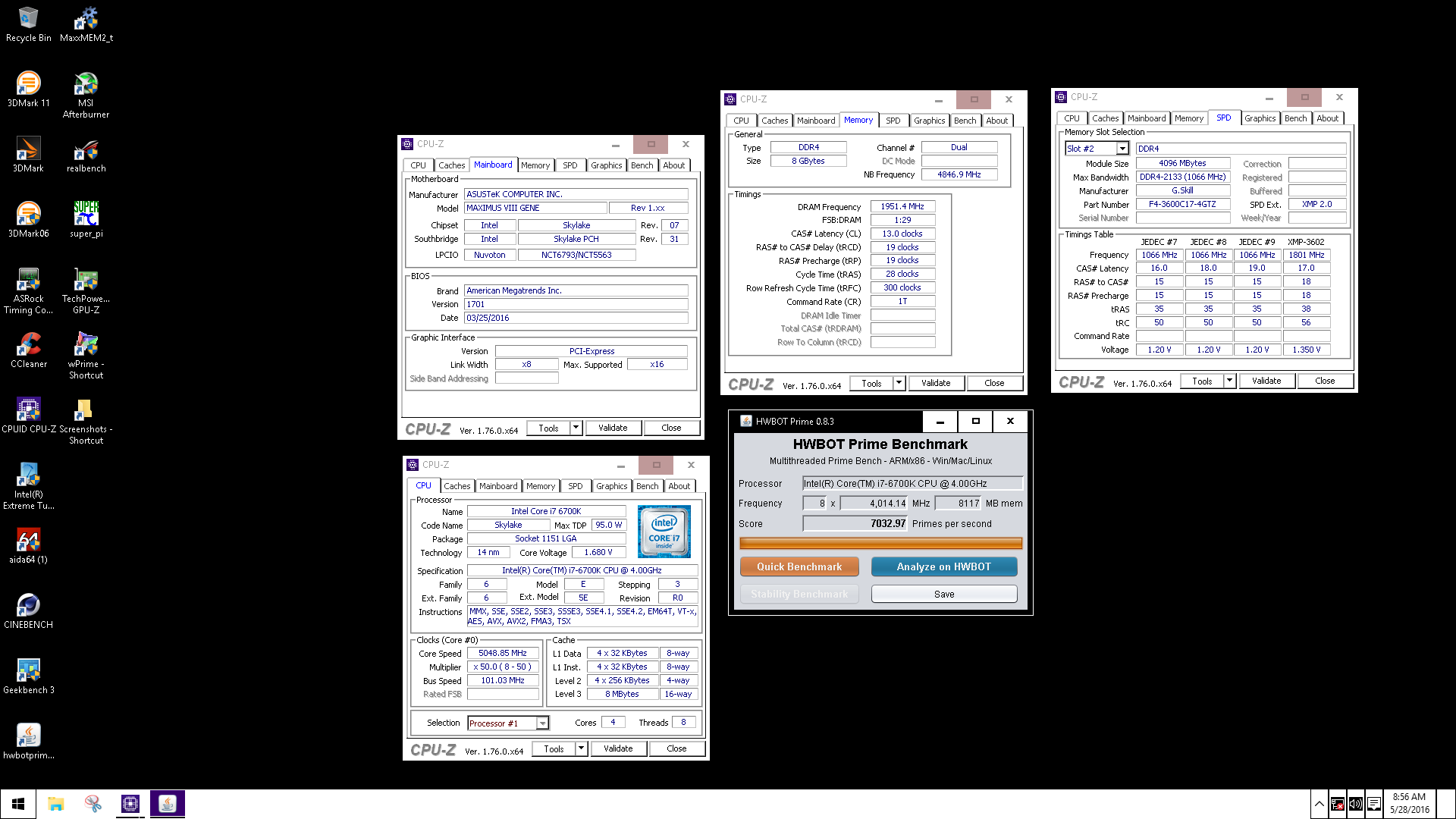This screenshot has height=819, width=1456.
Task: Open the Windows Start menu
Action: click(18, 804)
